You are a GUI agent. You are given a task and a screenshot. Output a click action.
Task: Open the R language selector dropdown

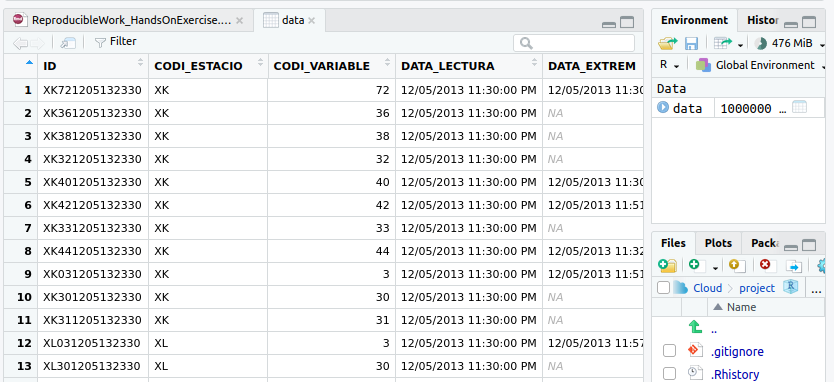670,65
